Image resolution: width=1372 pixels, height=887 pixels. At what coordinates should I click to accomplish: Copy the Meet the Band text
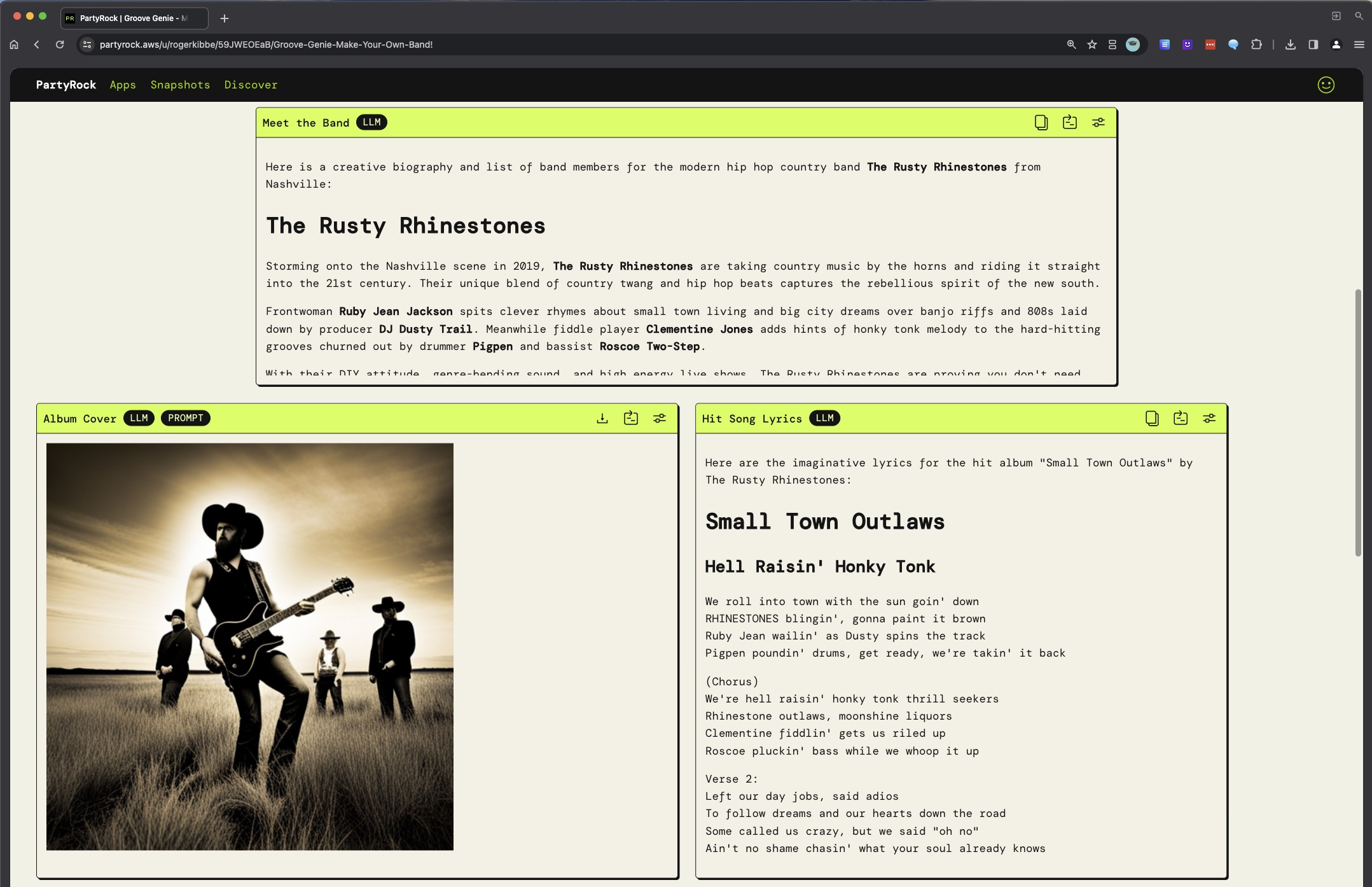point(1041,122)
